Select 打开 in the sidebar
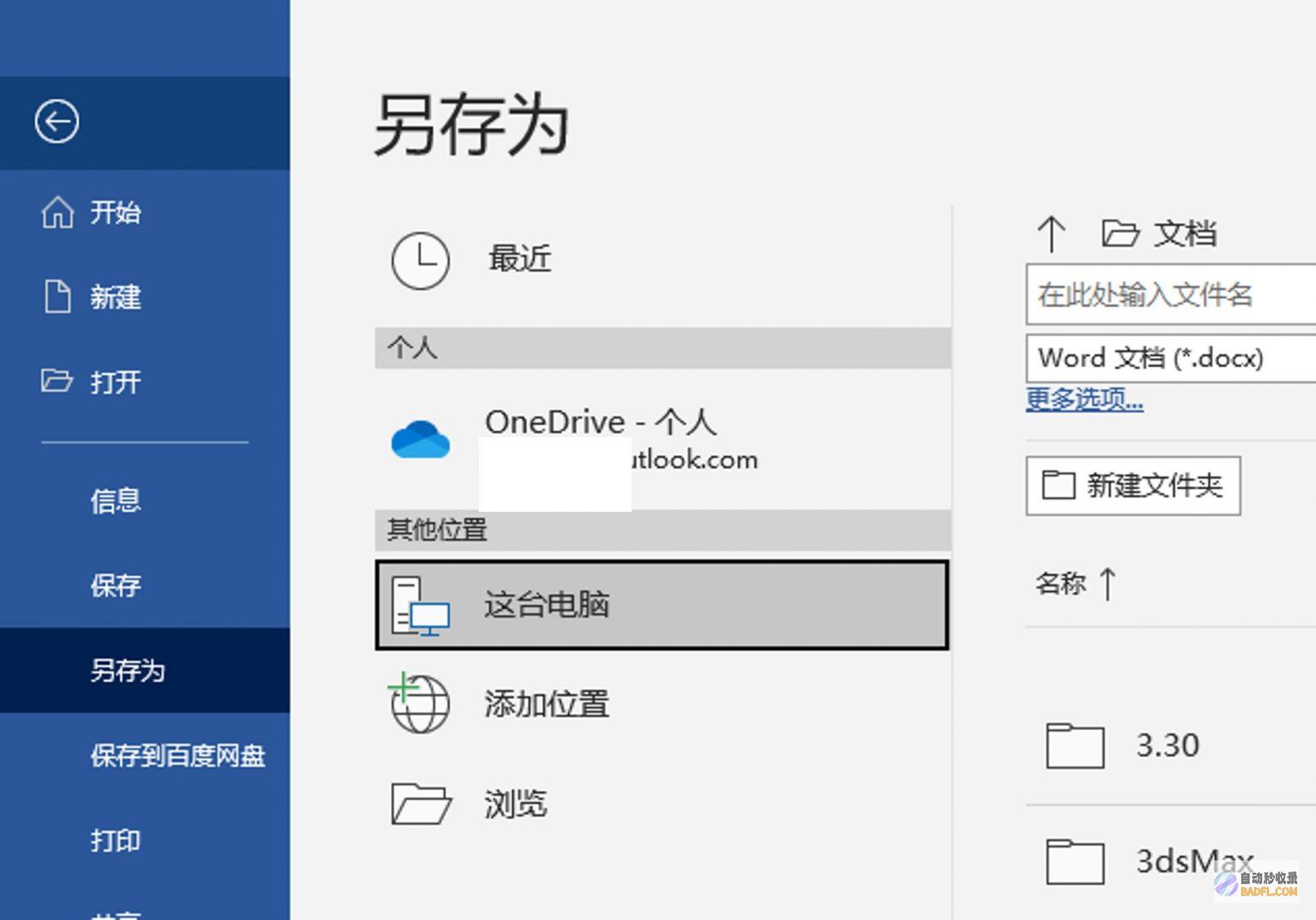The width and height of the screenshot is (1316, 920). pos(115,382)
